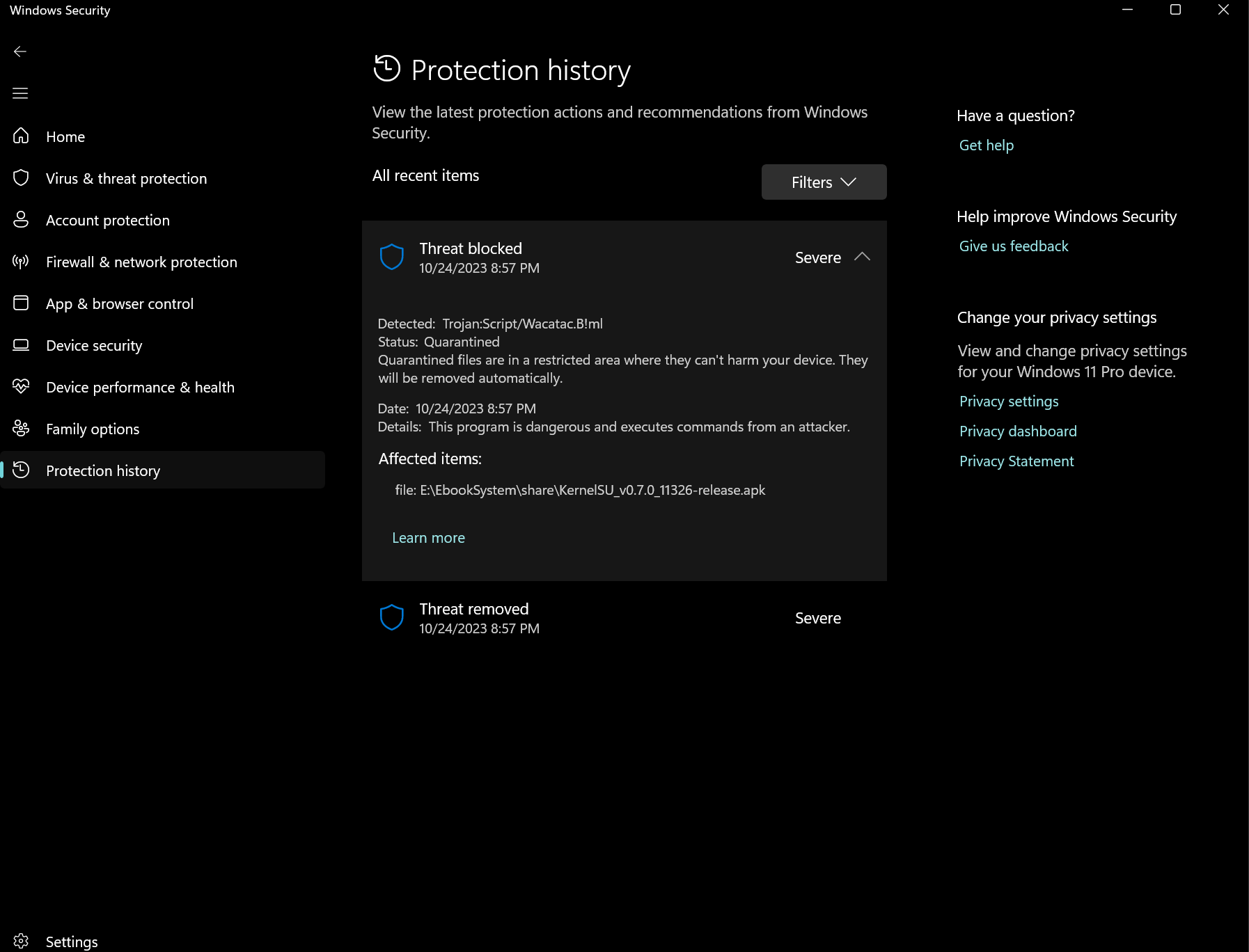Click the Account protection person icon
1249x952 pixels.
click(21, 220)
